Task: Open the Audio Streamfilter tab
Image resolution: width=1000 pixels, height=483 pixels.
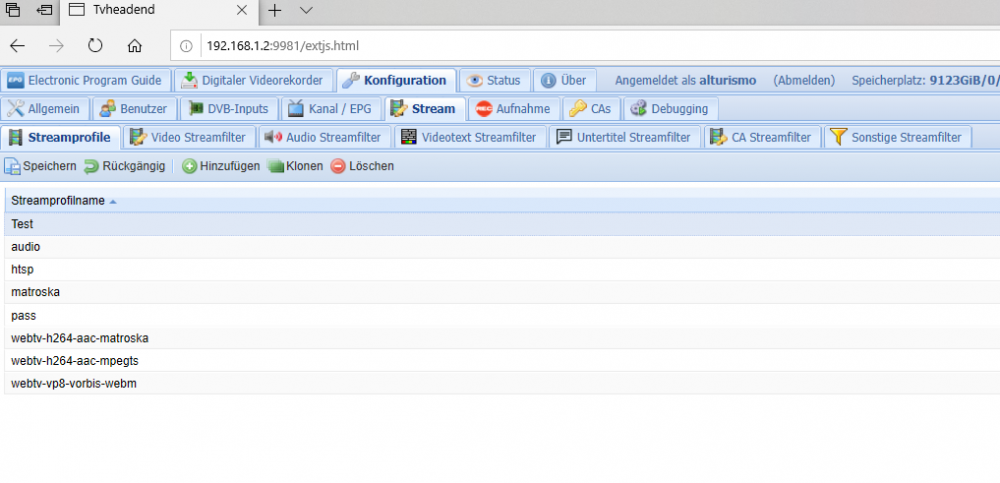Action: (x=325, y=137)
